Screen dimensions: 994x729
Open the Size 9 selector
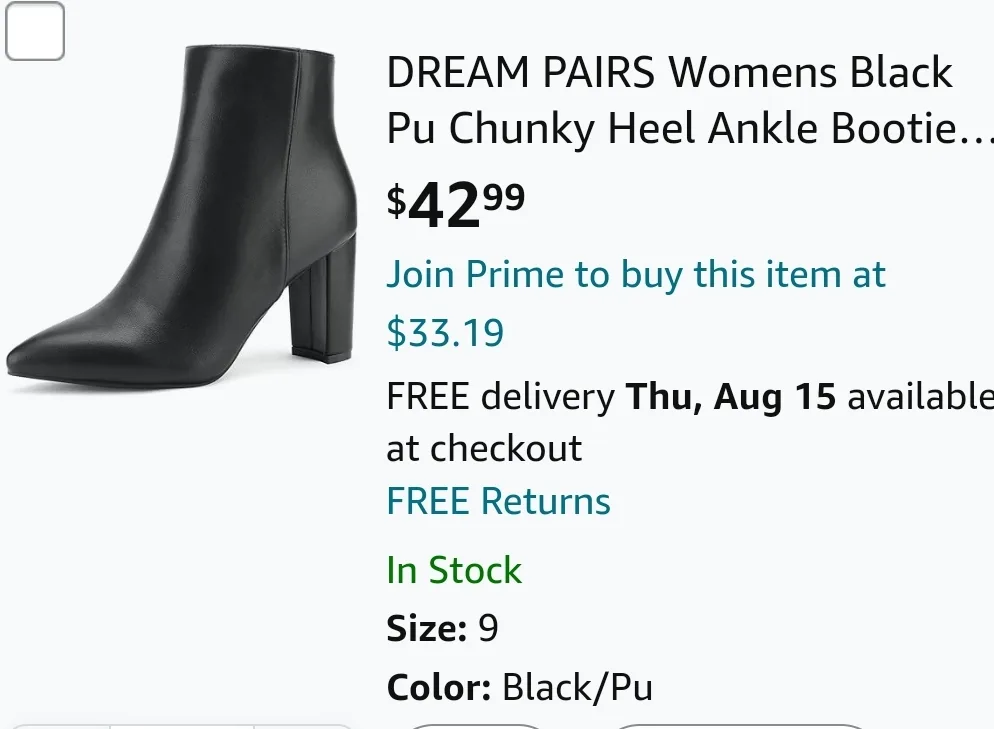pos(490,629)
